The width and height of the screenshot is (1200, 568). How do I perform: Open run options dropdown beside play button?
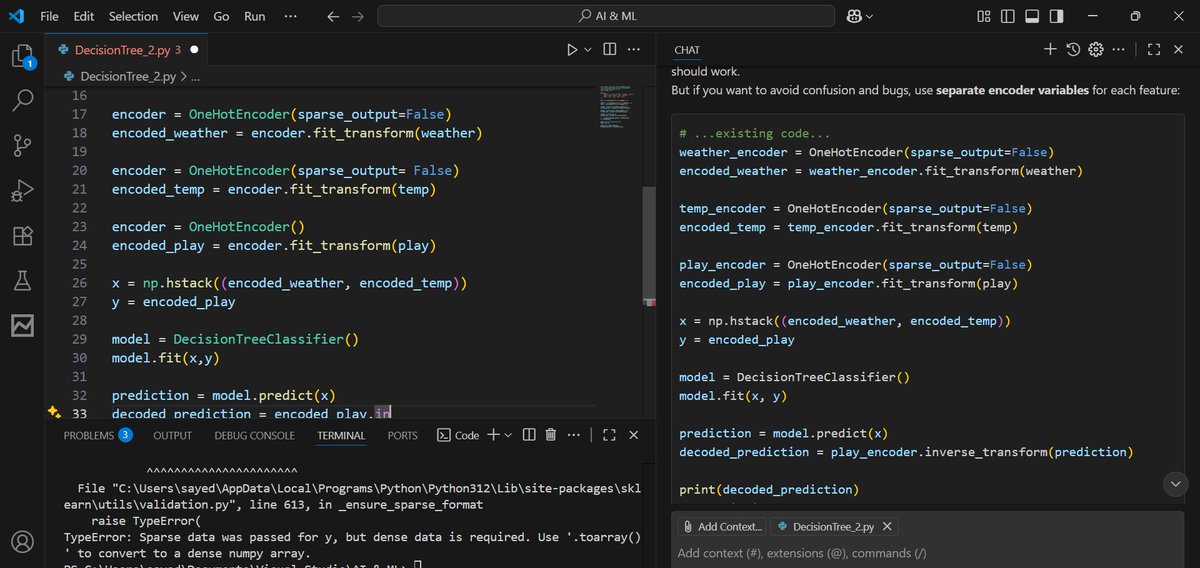[x=588, y=49]
